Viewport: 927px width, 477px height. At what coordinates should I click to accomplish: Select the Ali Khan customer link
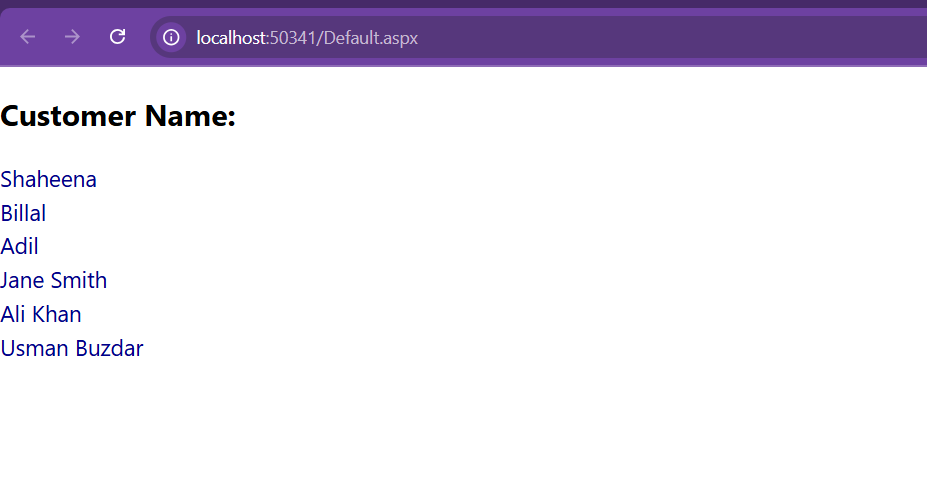coord(41,314)
